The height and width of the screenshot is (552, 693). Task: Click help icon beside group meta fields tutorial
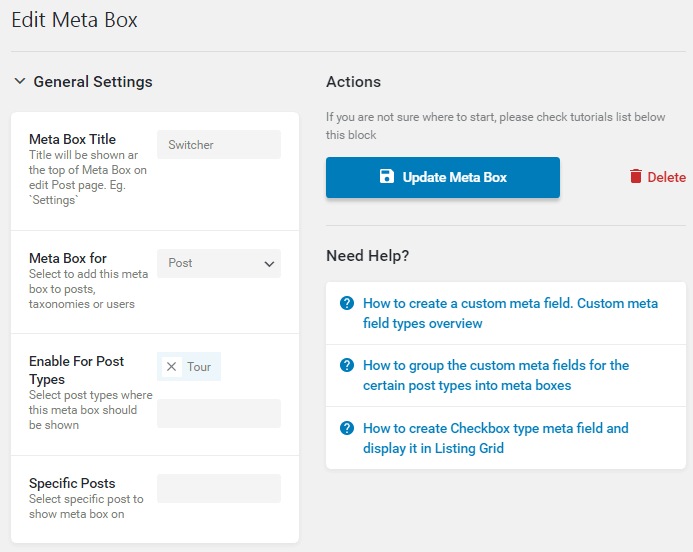click(347, 365)
